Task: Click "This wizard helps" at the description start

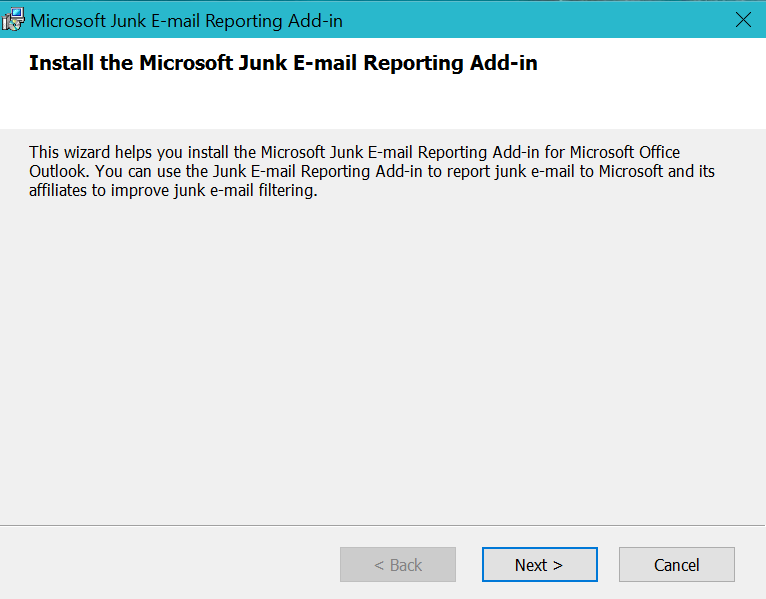Action: [90, 153]
